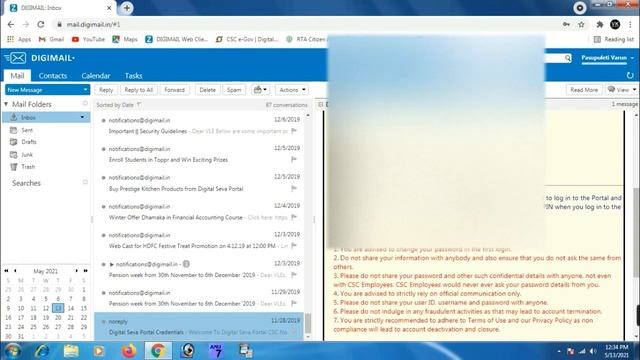Open Web Cast for HDFC email

pyautogui.click(x=200, y=240)
